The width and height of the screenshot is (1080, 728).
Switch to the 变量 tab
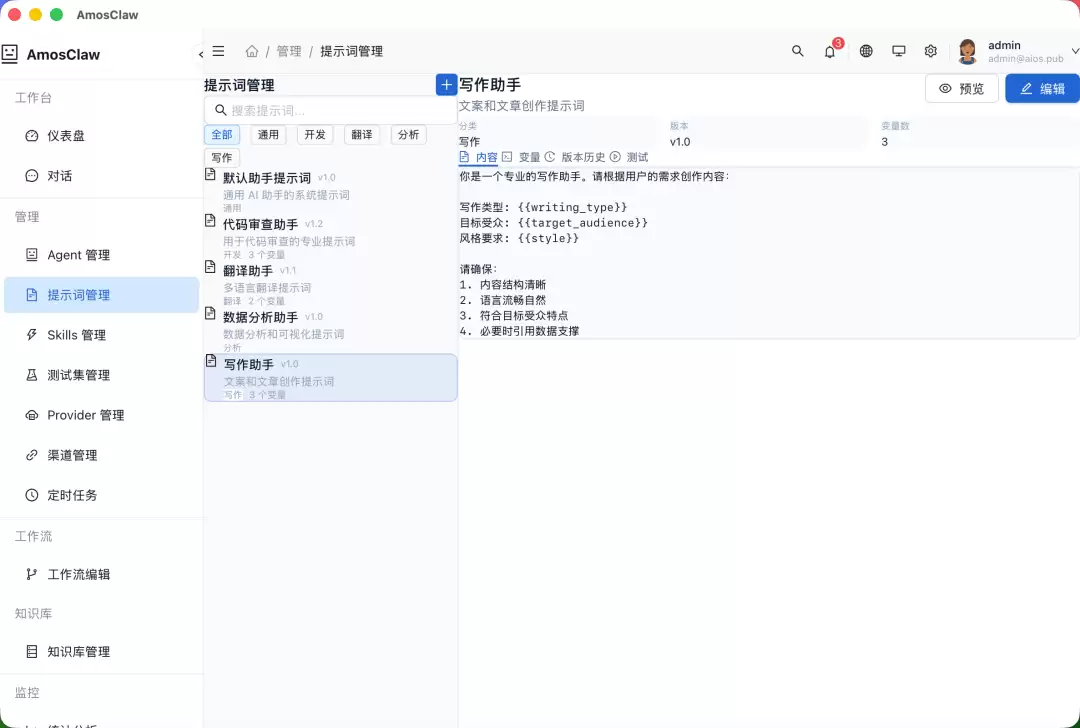point(521,157)
